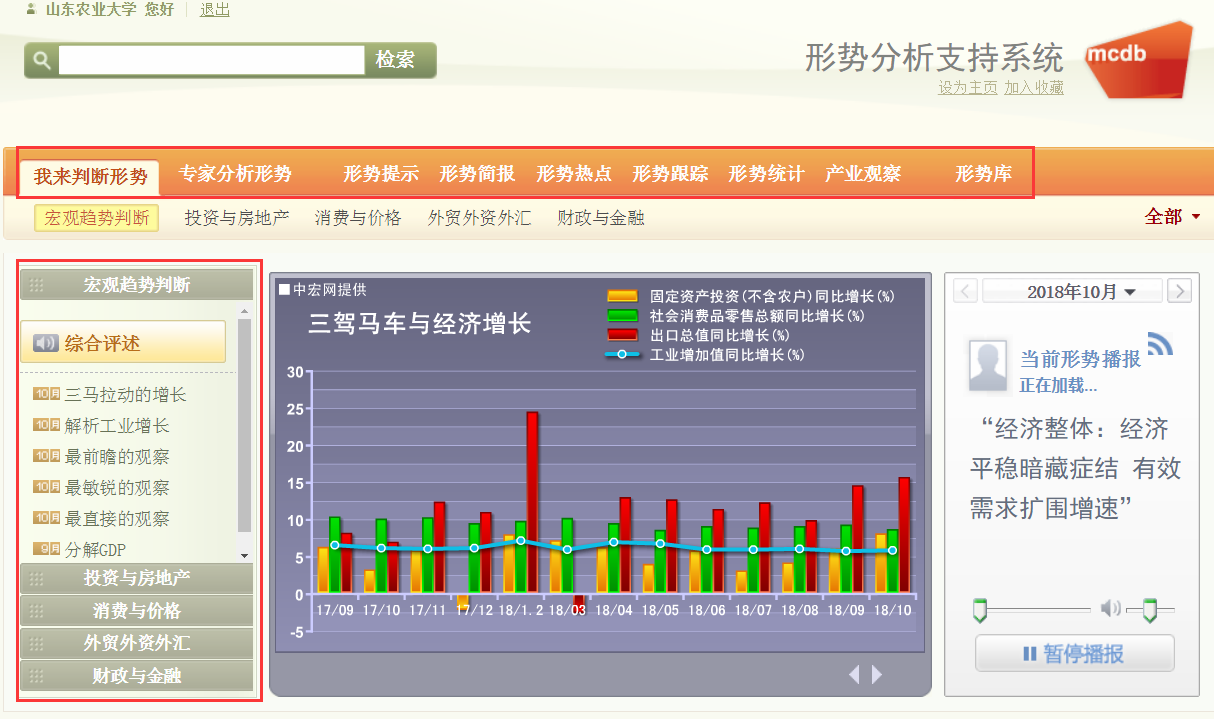Screen dimensions: 1214x719
Task: Open the 2018年10月 date dropdown
Action: (x=1072, y=292)
